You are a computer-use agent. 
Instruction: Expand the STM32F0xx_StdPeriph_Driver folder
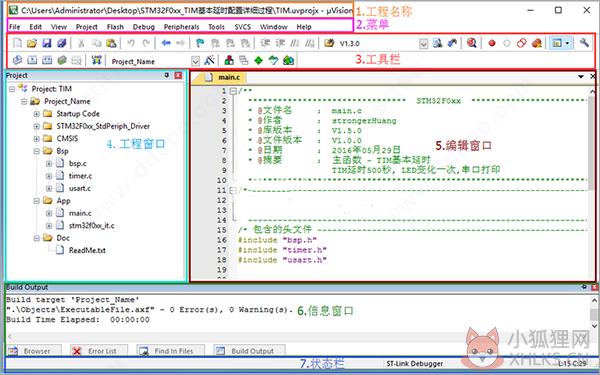pos(36,126)
